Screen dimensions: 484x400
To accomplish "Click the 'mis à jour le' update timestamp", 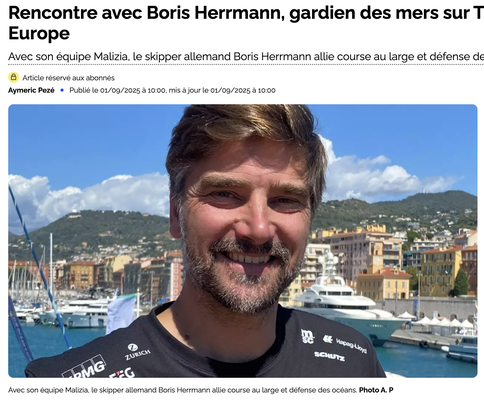I will click(222, 90).
